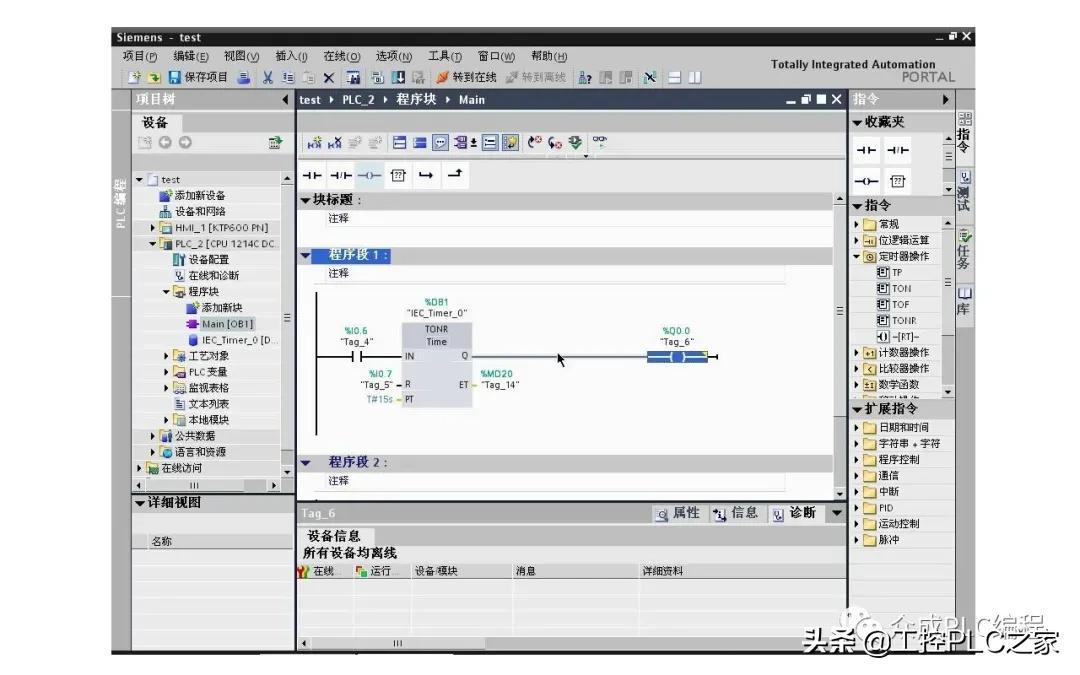Expand the HMI_1 [KTP600 PN] node
This screenshot has height=675, width=1080.
(153, 227)
